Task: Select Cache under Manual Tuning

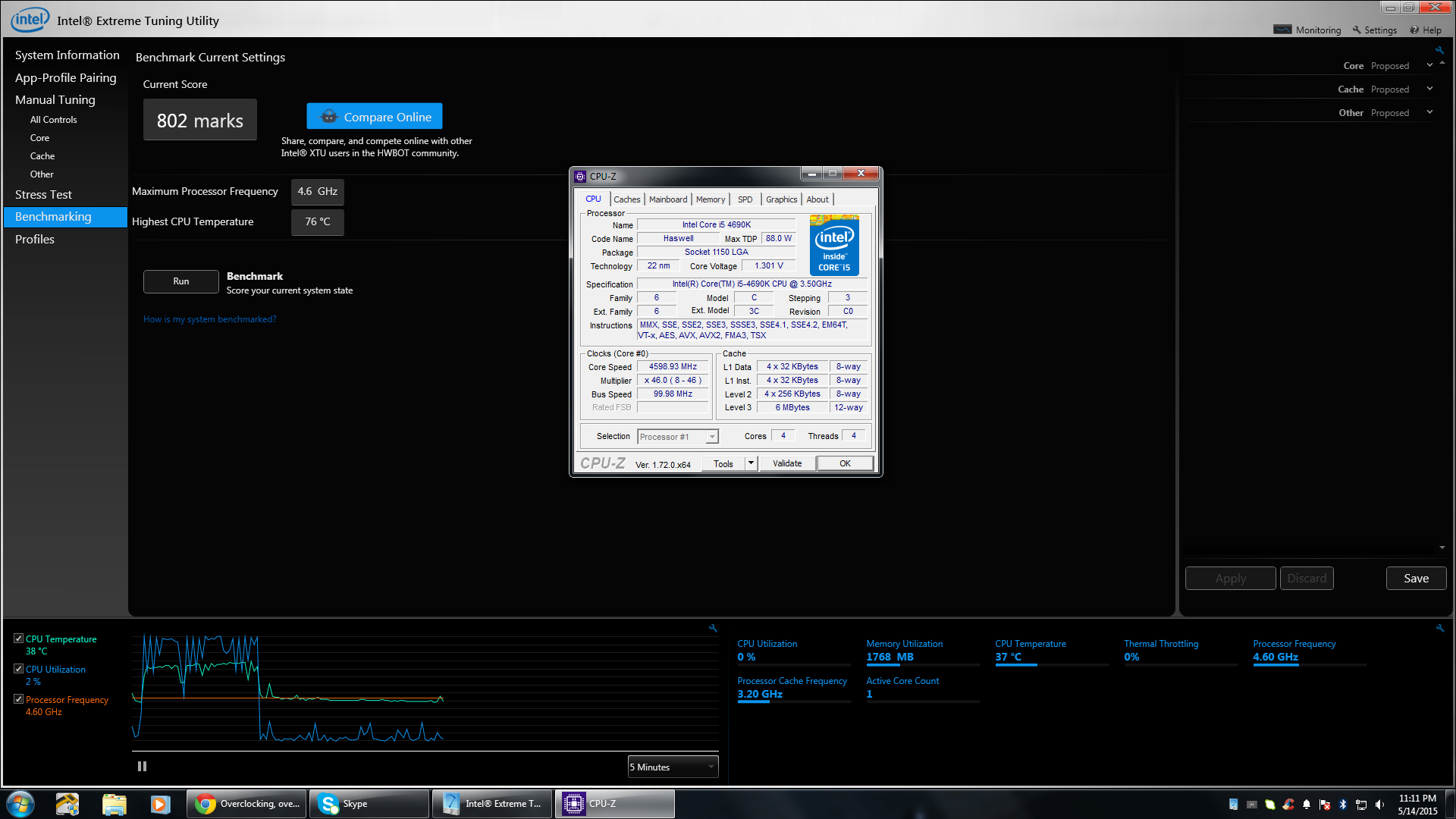Action: click(x=42, y=156)
